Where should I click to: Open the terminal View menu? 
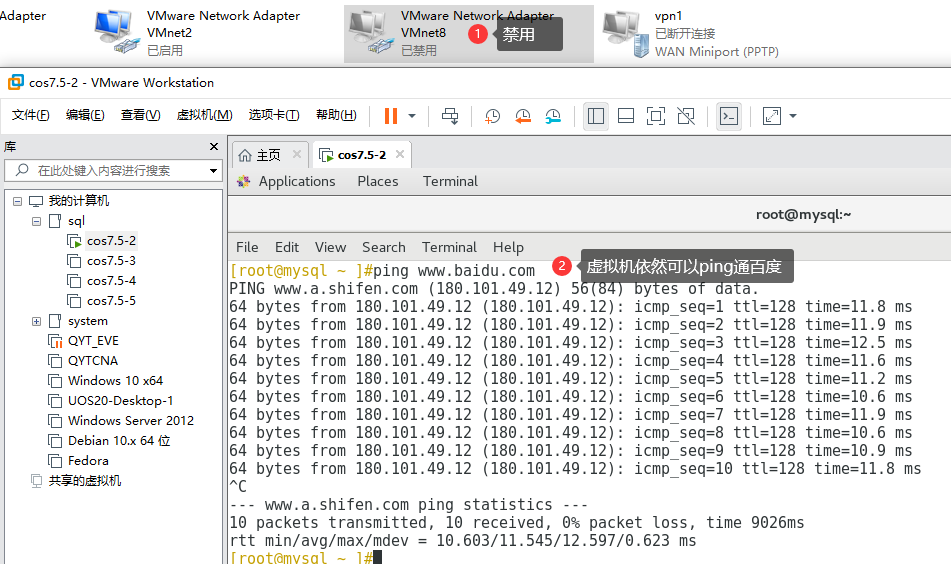331,247
